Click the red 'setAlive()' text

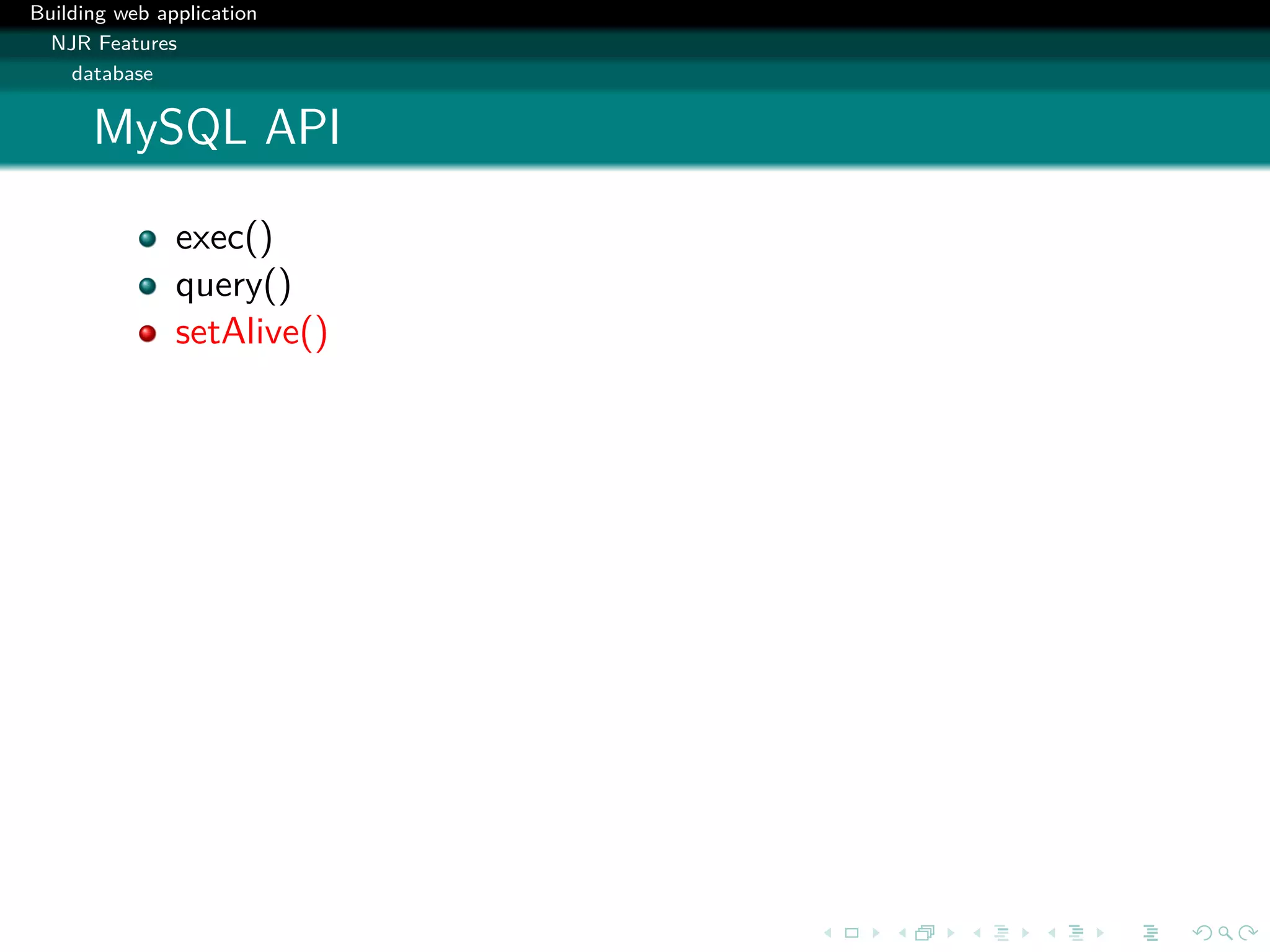pos(251,333)
